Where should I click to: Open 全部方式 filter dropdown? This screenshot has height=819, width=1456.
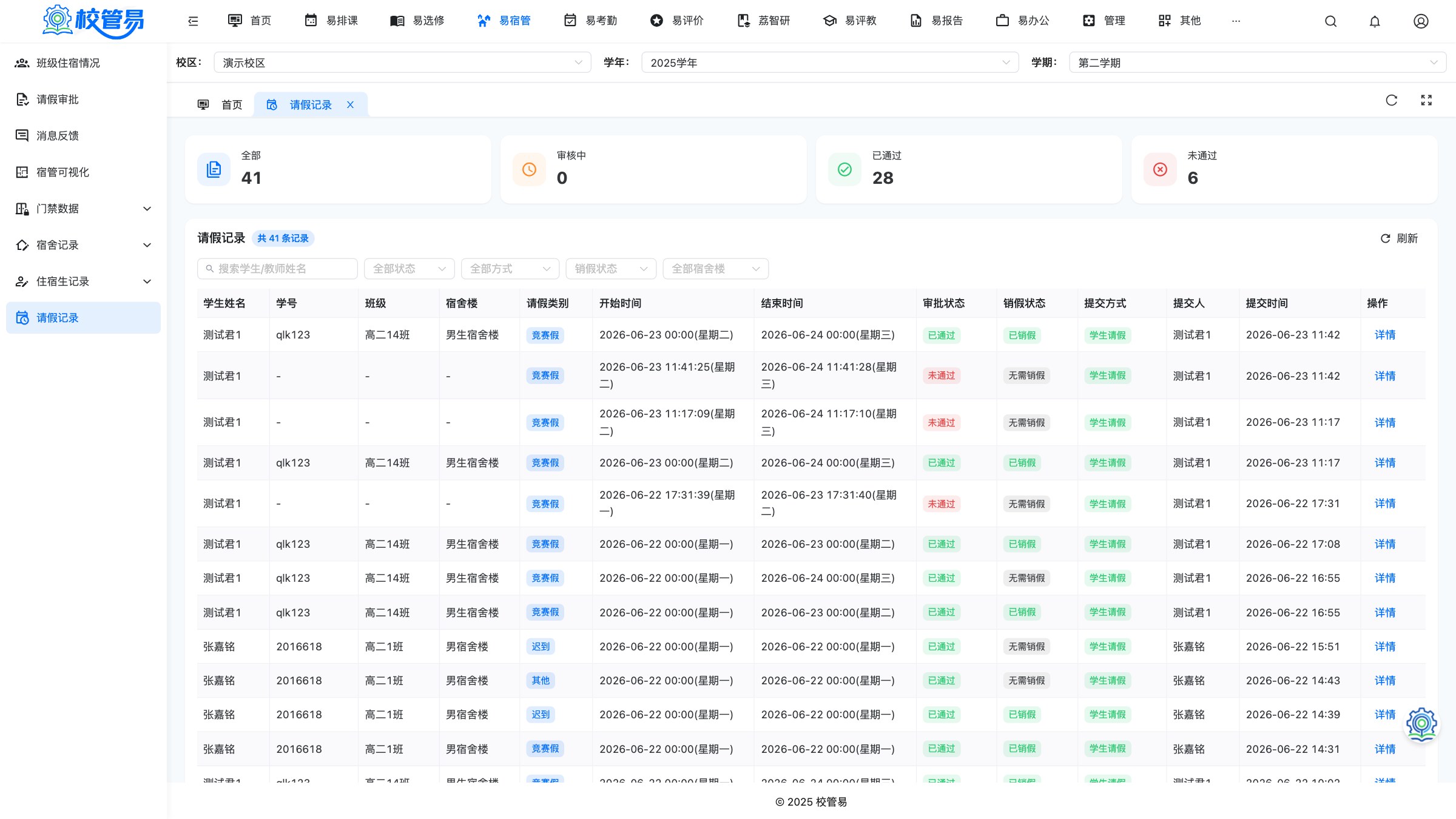510,269
